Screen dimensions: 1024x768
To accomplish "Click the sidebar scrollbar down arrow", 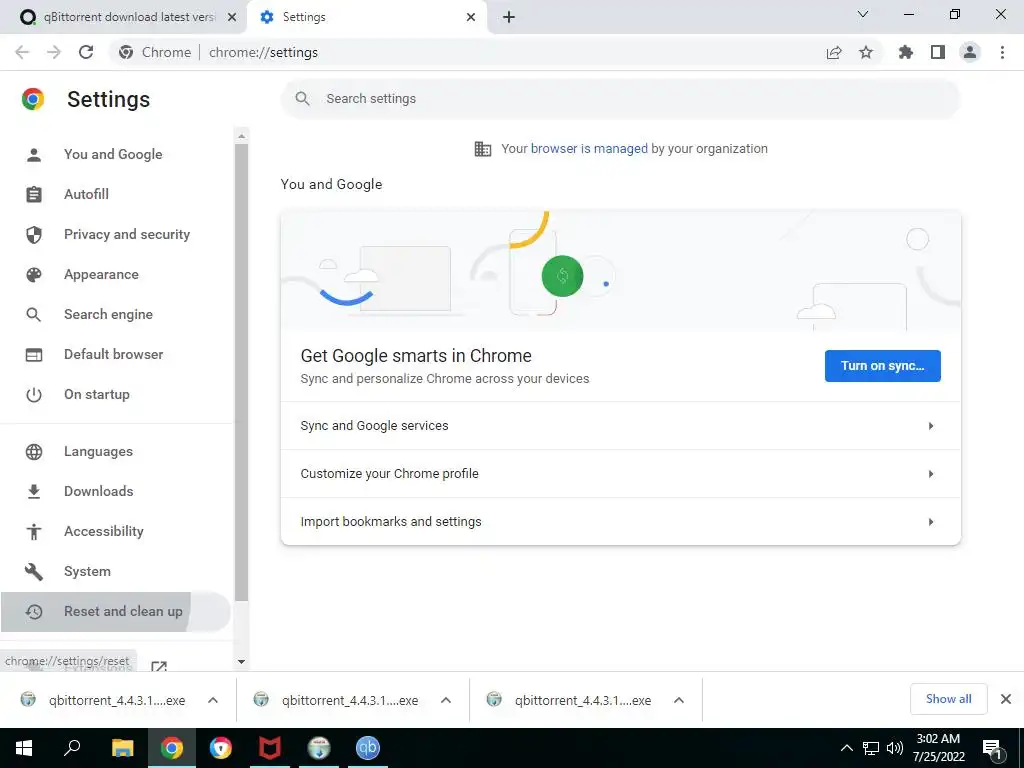I will click(x=241, y=662).
